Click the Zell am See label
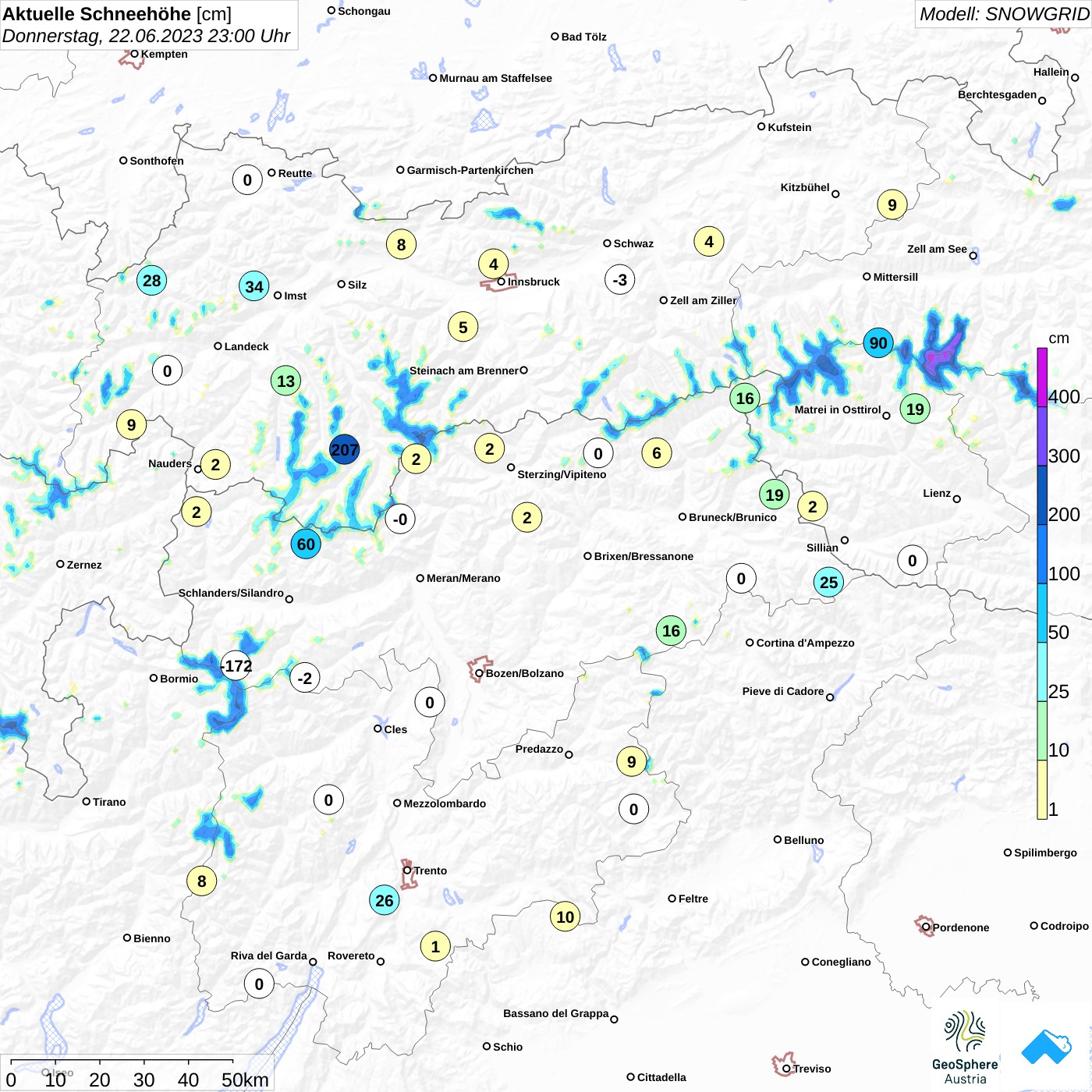Screen dimensions: 1092x1092 click(937, 249)
